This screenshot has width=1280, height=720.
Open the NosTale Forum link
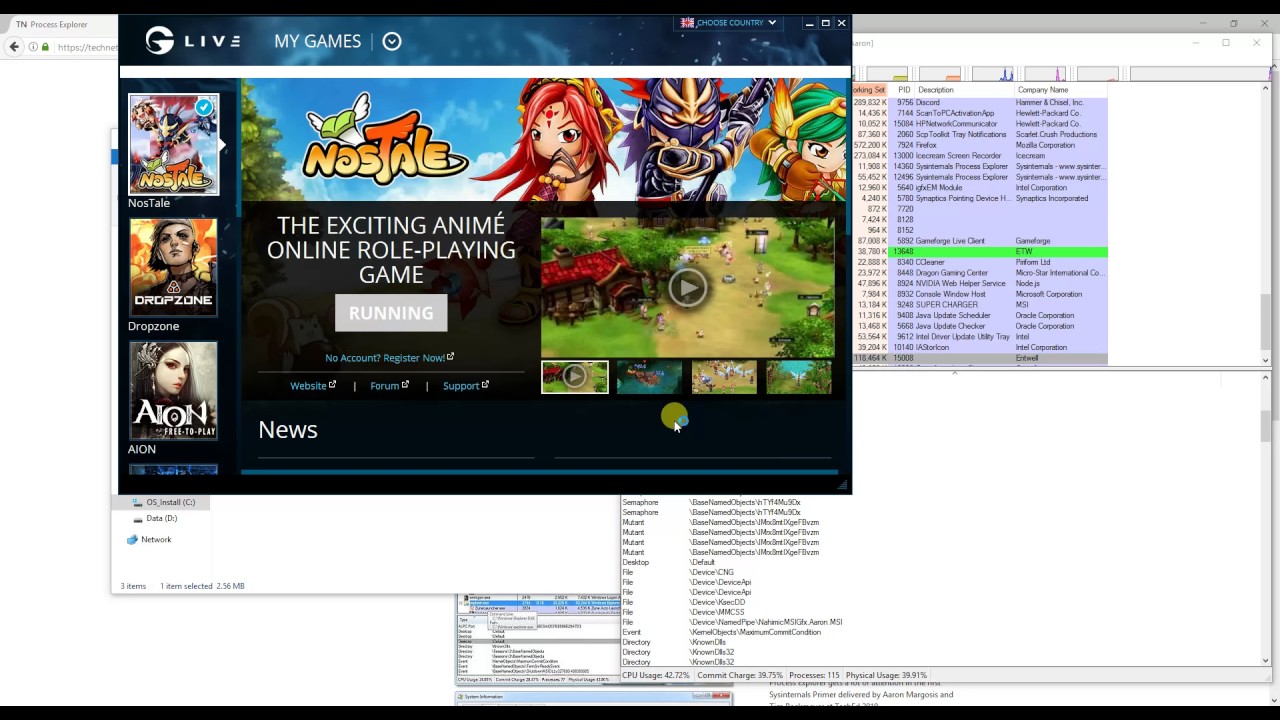pos(389,386)
